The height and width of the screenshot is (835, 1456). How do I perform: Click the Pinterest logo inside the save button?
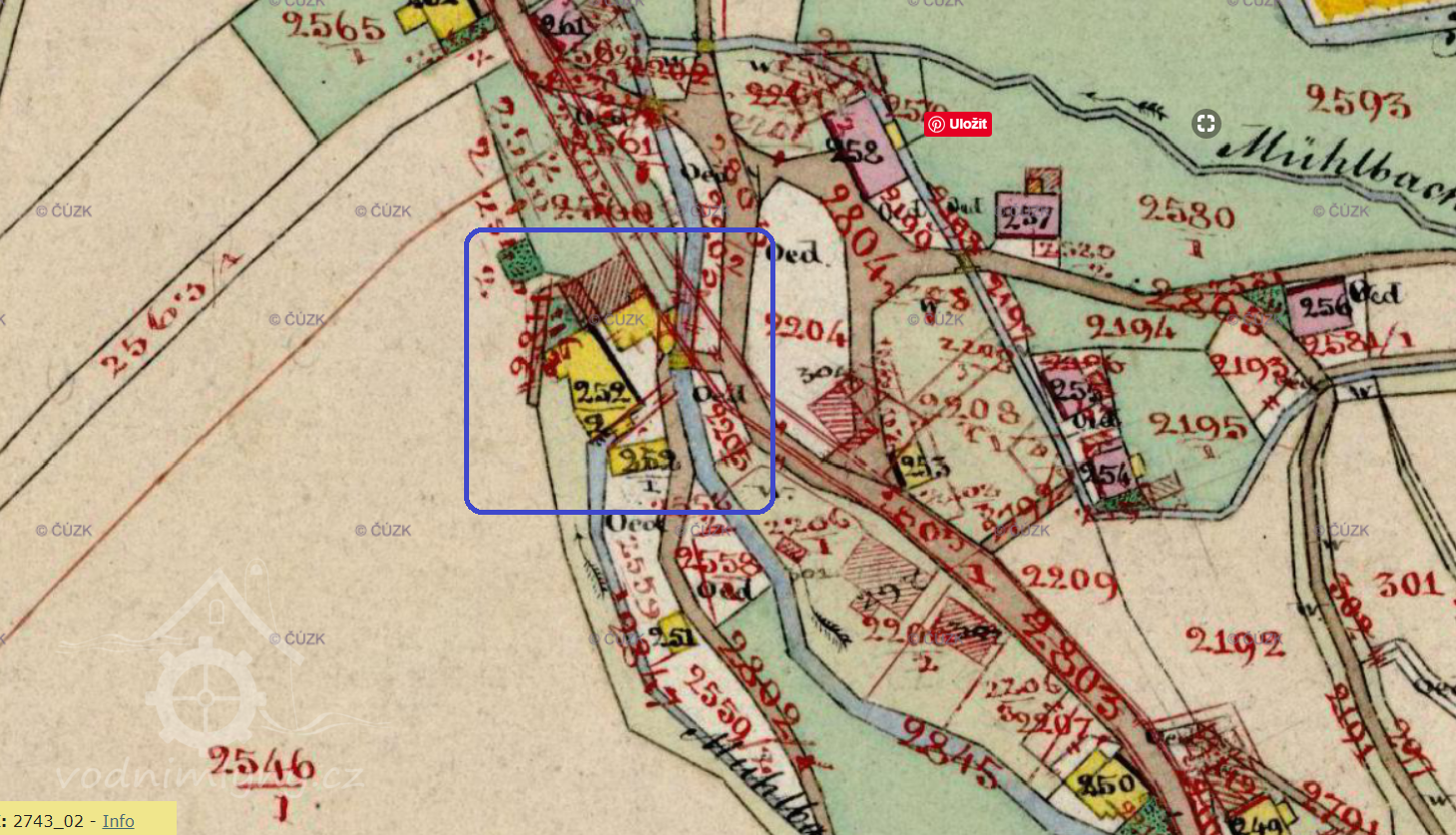click(x=936, y=125)
